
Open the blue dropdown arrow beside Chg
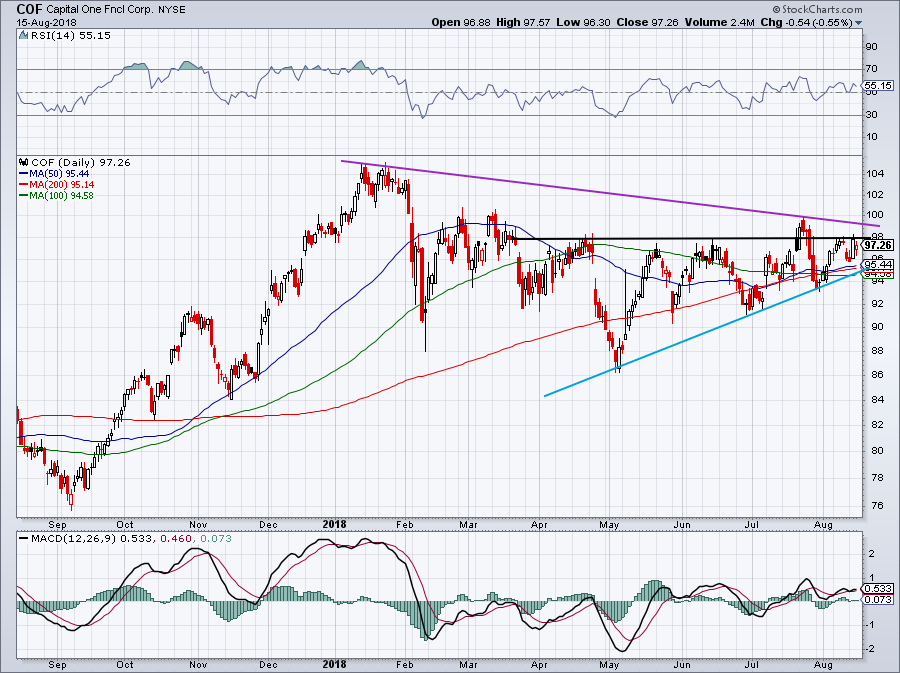[859, 23]
